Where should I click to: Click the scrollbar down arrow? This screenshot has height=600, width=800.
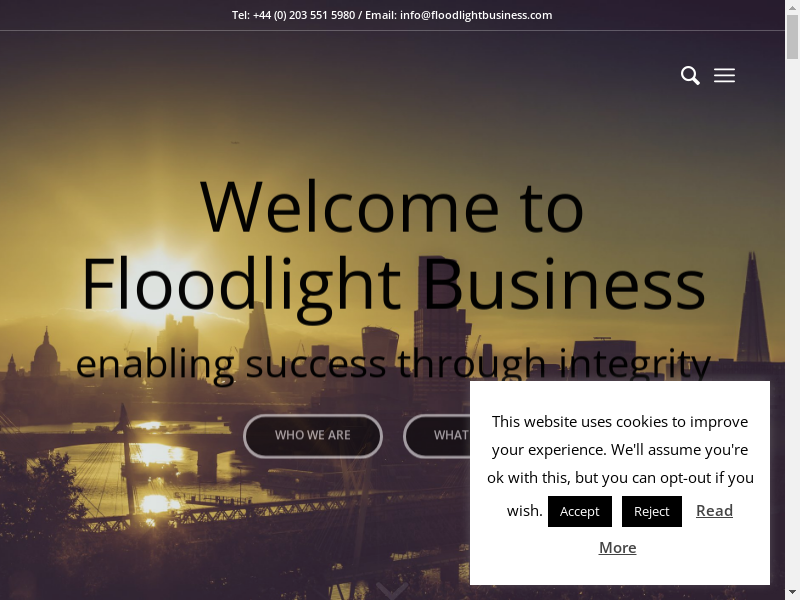(x=792, y=593)
